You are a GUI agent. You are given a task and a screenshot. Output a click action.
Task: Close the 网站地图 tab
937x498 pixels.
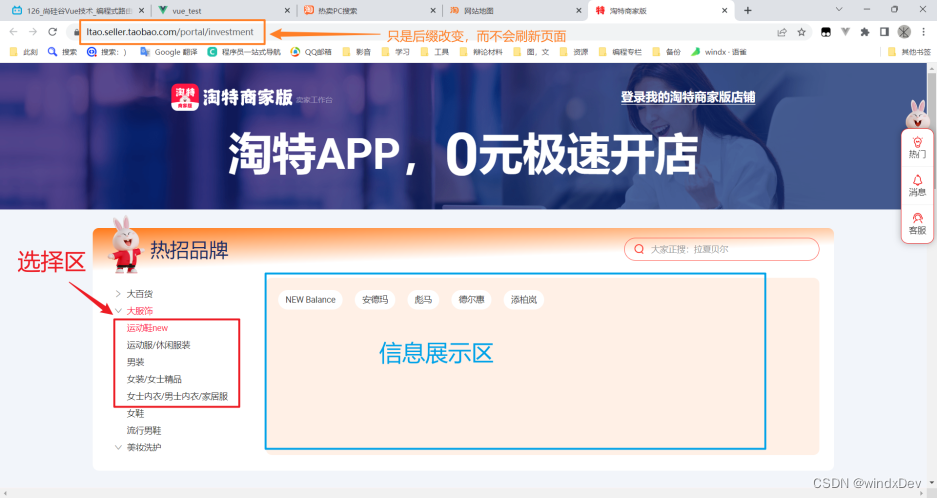pos(578,11)
